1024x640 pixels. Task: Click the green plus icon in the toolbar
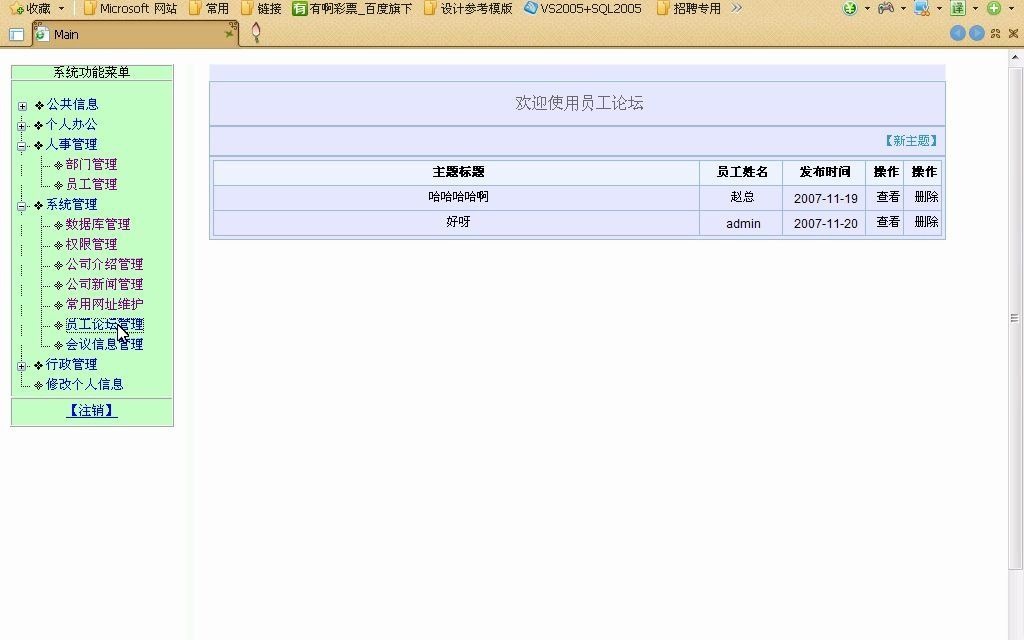pos(993,8)
